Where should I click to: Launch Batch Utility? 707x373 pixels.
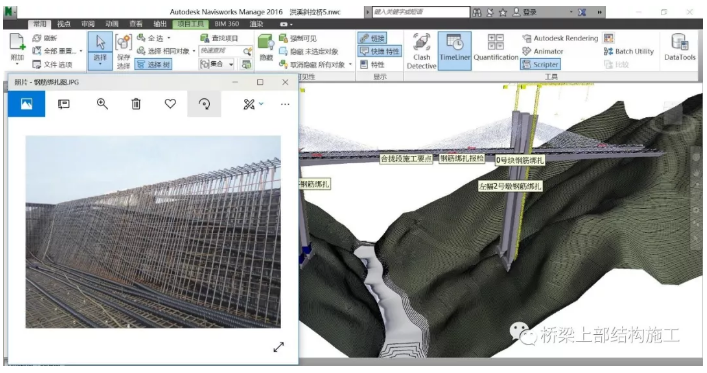629,51
